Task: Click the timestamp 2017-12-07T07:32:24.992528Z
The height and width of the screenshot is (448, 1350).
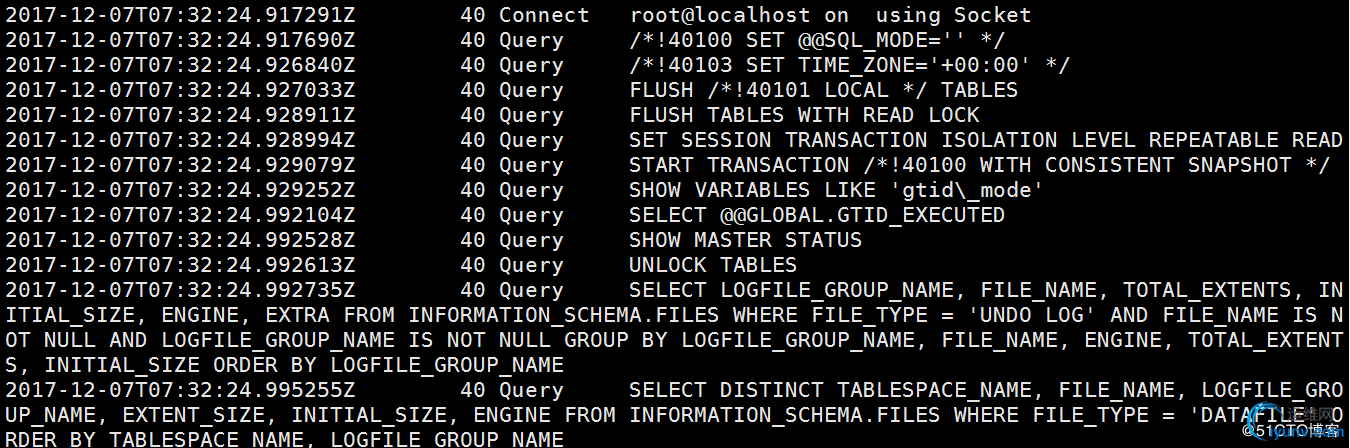Action: click(x=180, y=240)
